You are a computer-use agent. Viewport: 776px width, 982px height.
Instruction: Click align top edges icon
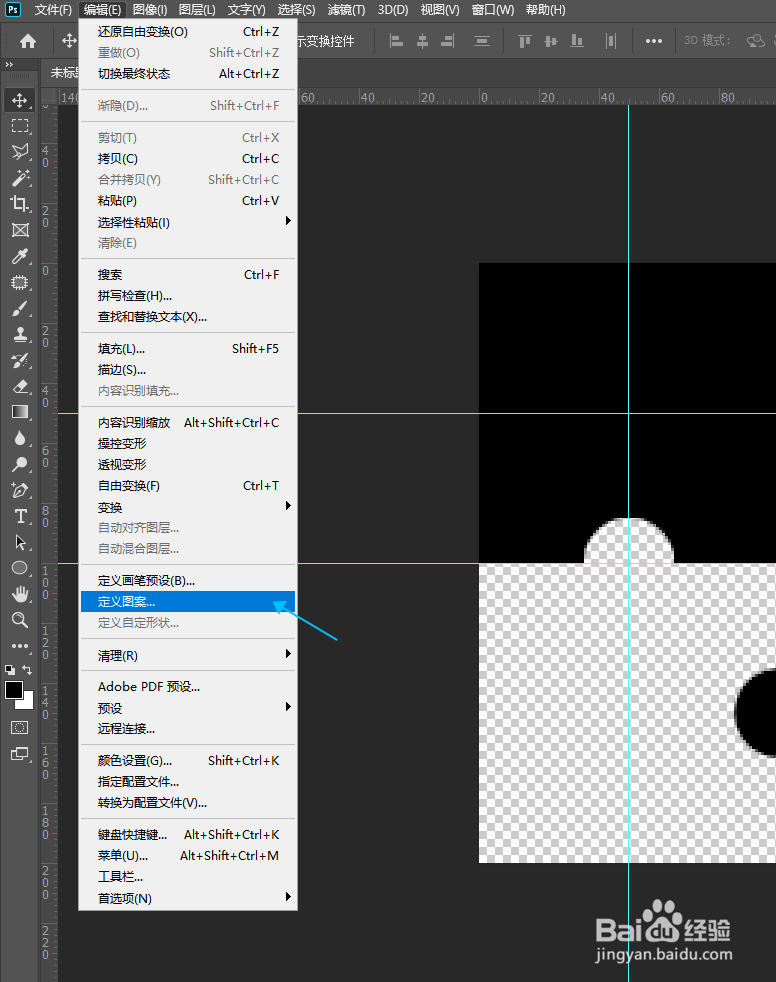tap(525, 41)
